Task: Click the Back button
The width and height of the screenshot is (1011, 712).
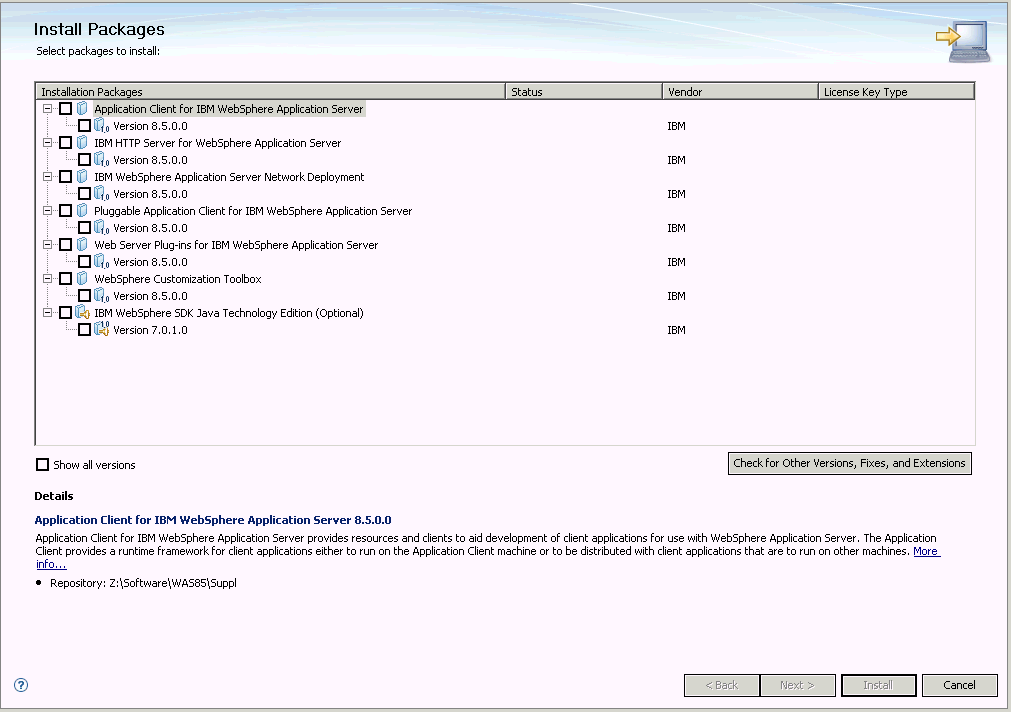Action: pos(721,685)
